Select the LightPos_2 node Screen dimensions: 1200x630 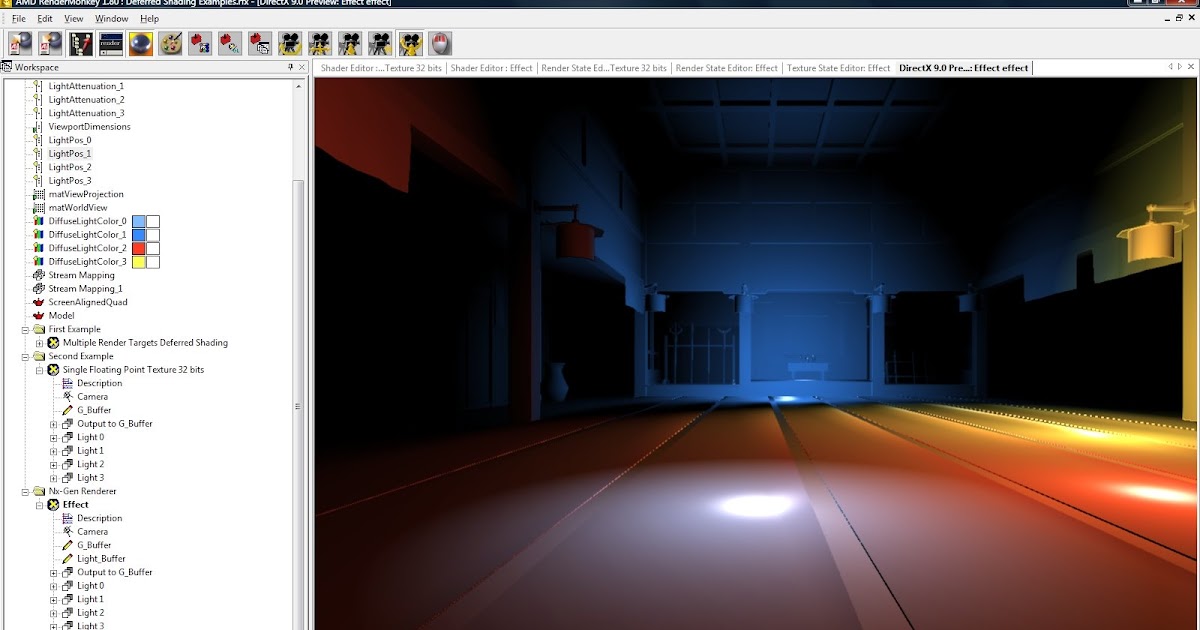pyautogui.click(x=70, y=167)
